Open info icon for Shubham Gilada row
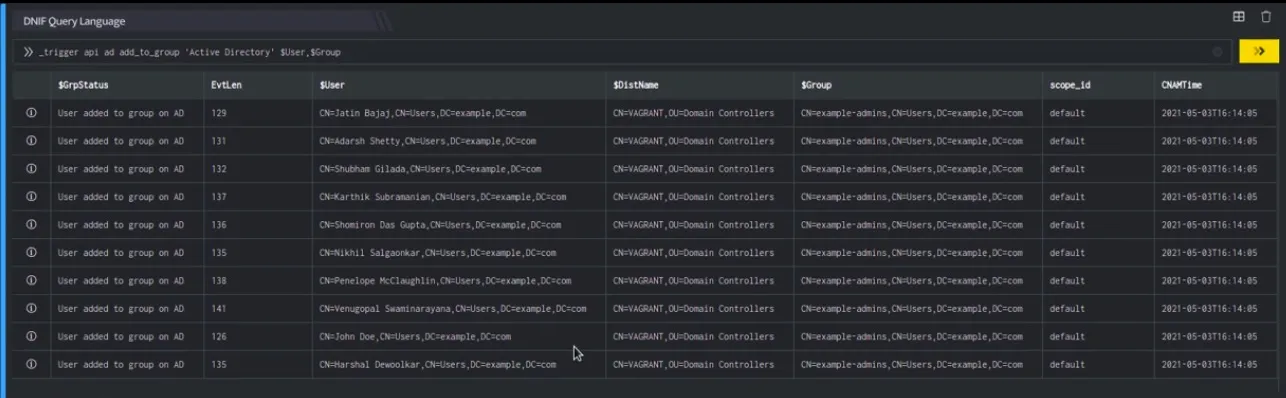The image size is (1286, 398). click(x=31, y=169)
